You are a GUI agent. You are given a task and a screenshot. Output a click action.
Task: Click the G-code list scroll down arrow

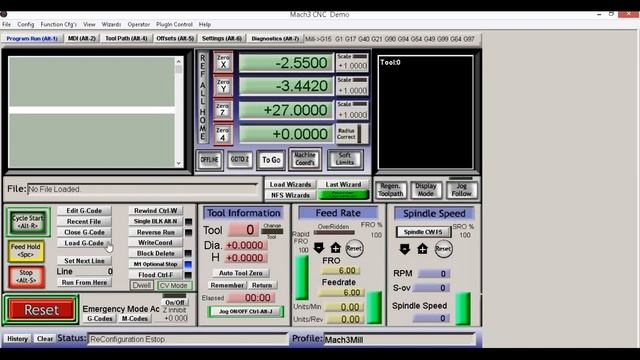pos(178,163)
